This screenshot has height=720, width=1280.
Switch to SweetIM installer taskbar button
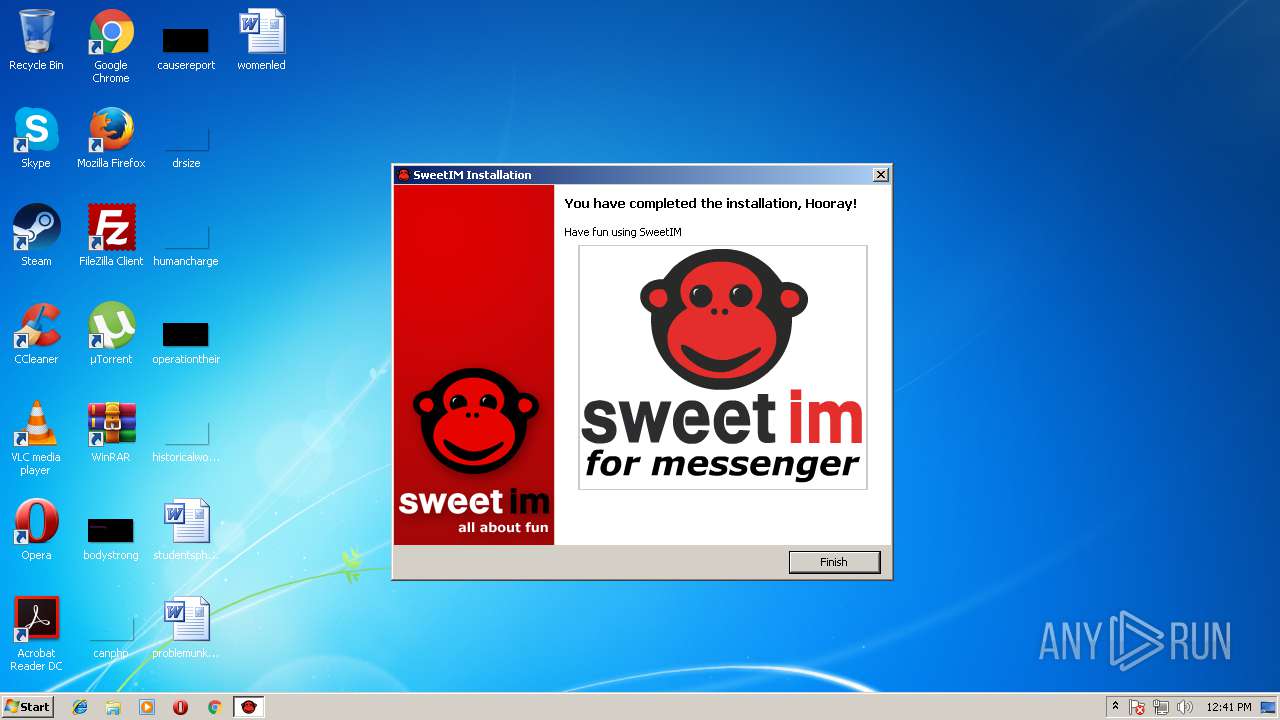coord(249,707)
